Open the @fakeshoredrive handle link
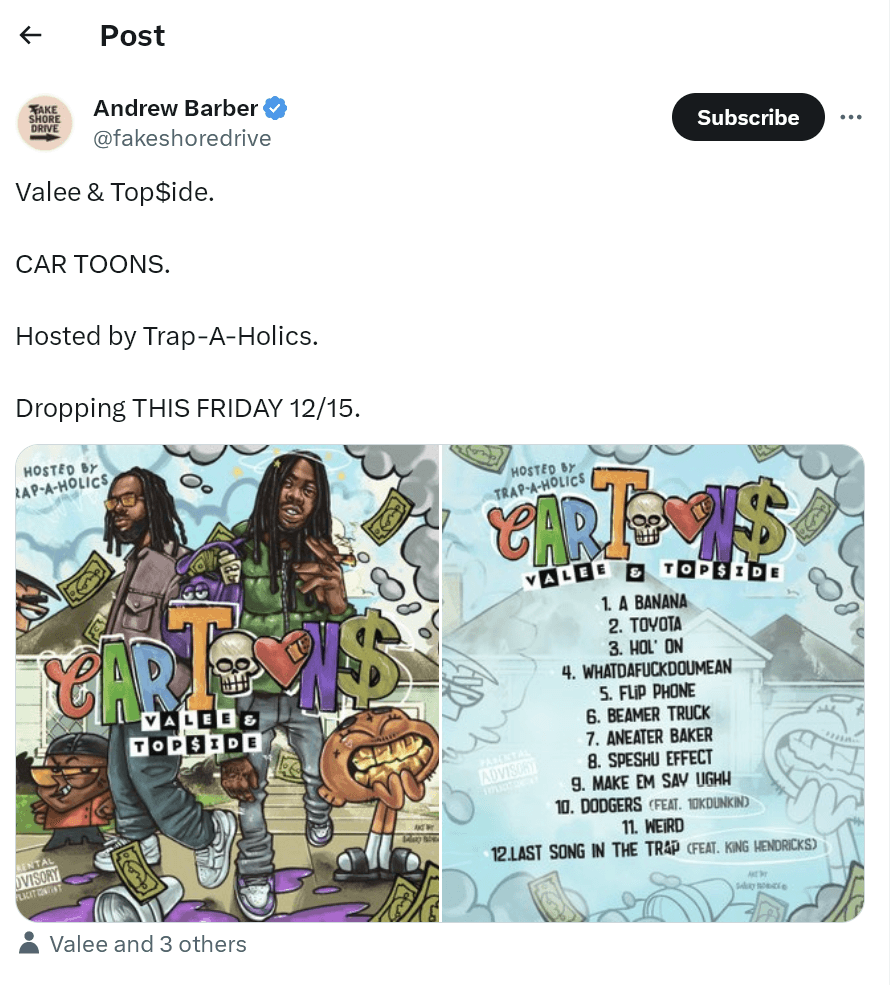The width and height of the screenshot is (892, 985). click(x=182, y=138)
